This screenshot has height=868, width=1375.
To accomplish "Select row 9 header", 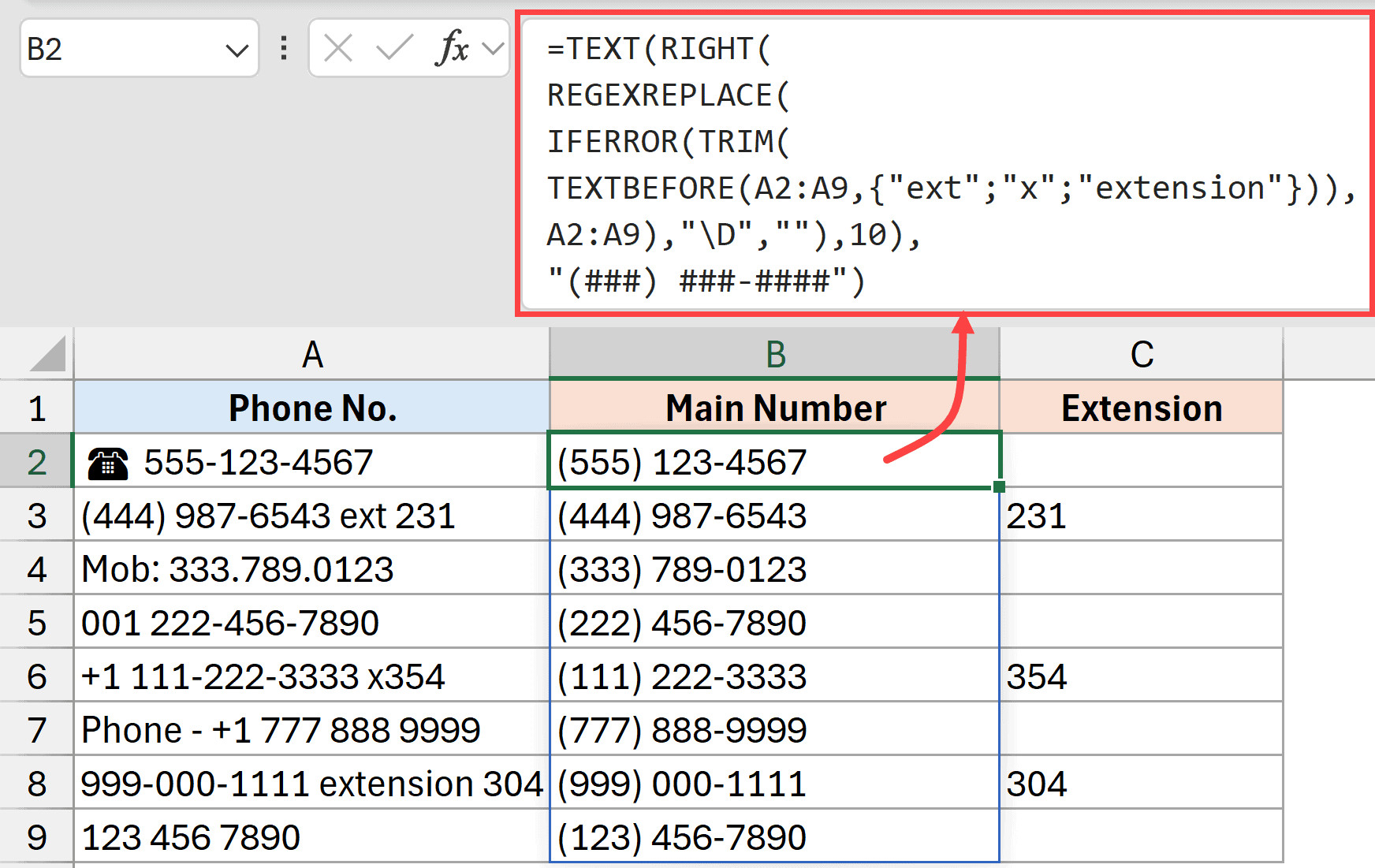I will [x=37, y=837].
